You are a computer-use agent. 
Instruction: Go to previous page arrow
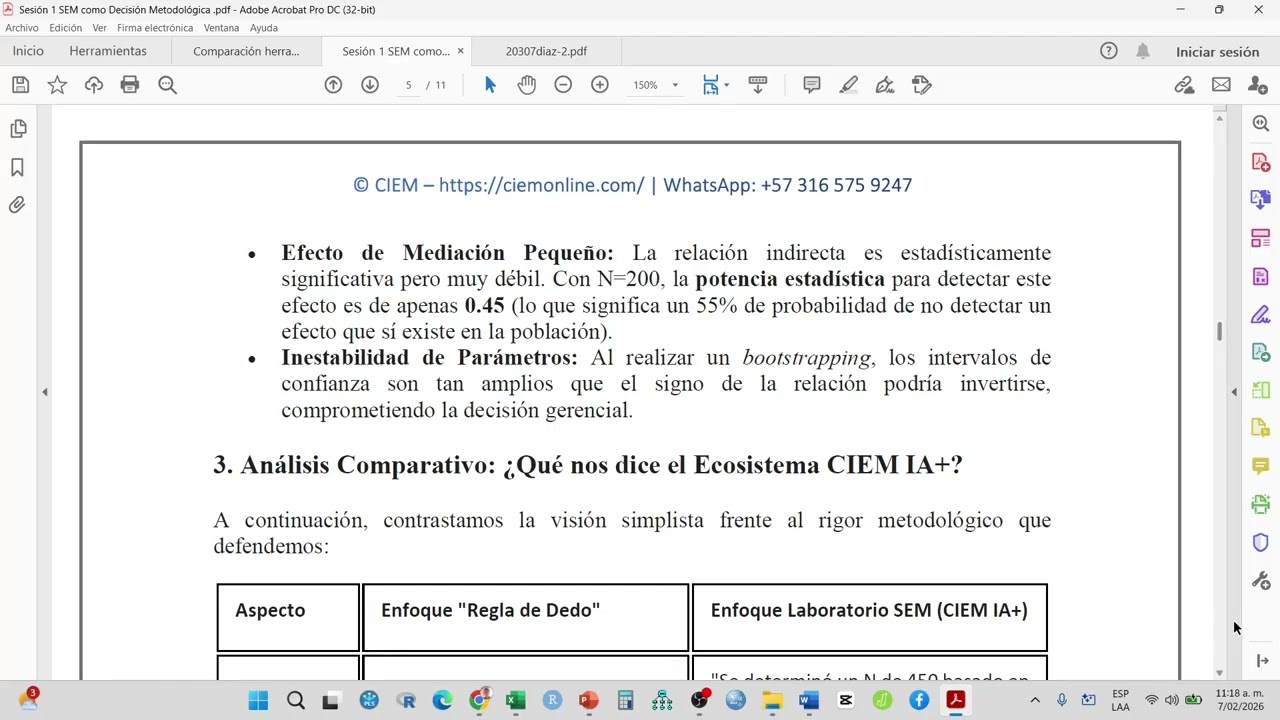coord(333,85)
